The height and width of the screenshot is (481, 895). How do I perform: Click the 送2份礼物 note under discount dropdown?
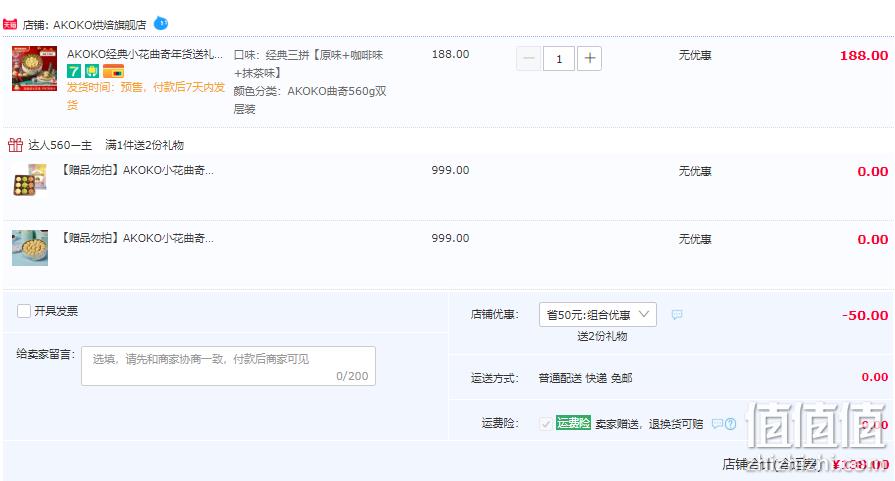pos(602,336)
